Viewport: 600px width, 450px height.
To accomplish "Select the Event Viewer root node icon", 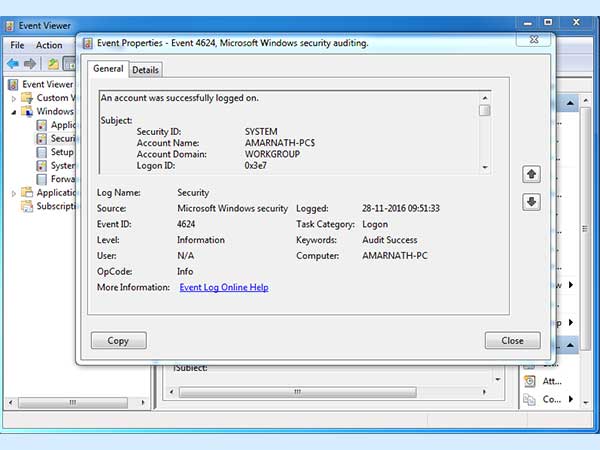I will pos(12,84).
